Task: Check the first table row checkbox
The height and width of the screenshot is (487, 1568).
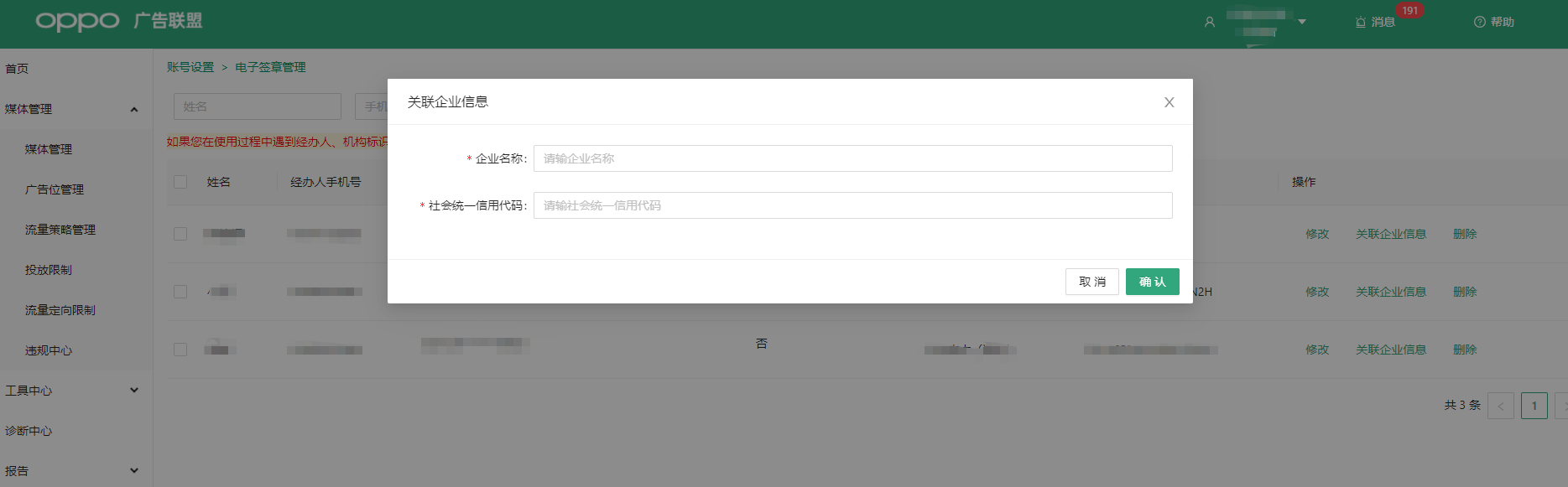Action: point(180,234)
